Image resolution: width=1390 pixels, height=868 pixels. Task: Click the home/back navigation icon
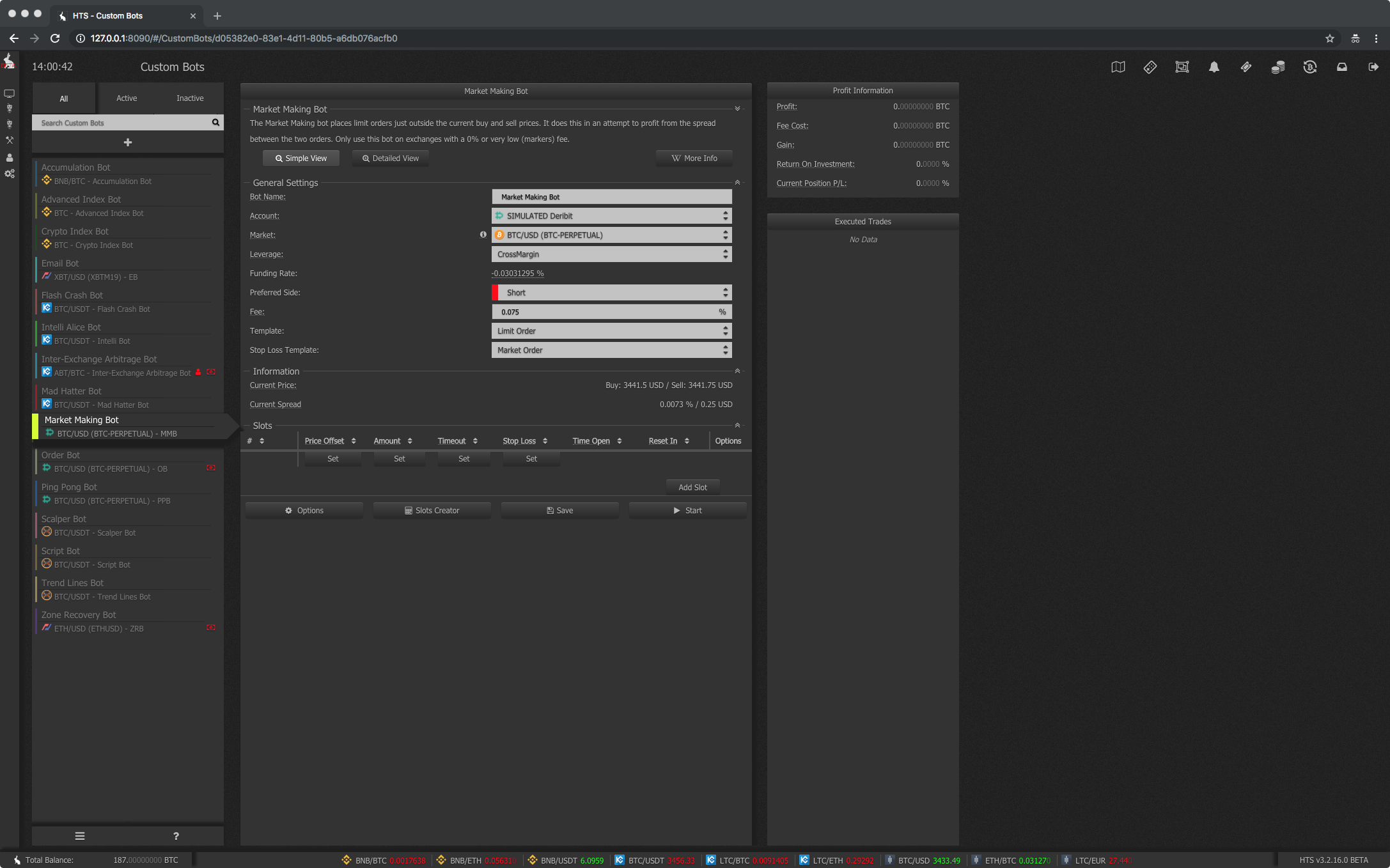(x=13, y=38)
